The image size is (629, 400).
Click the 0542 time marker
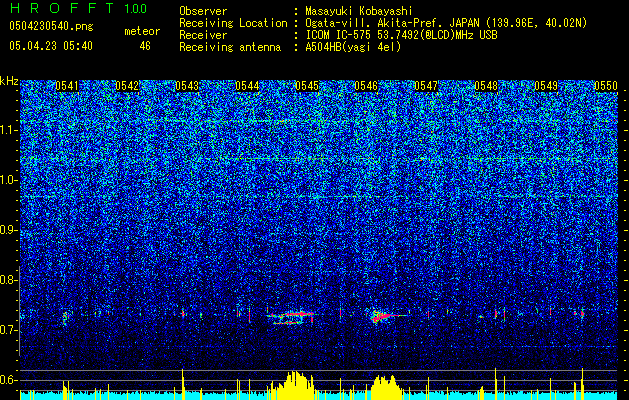(127, 86)
